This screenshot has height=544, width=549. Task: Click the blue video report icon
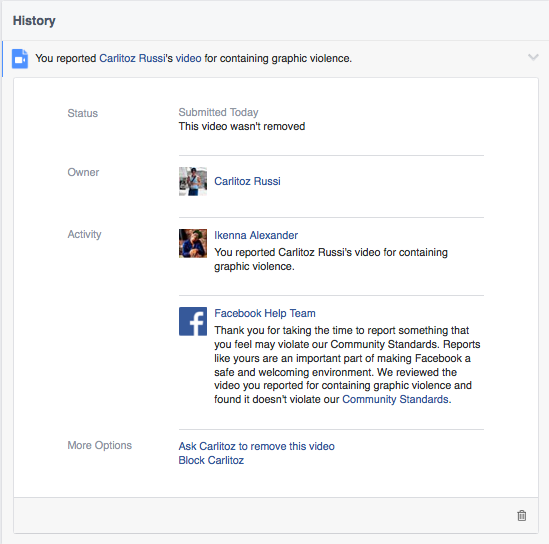coord(20,58)
